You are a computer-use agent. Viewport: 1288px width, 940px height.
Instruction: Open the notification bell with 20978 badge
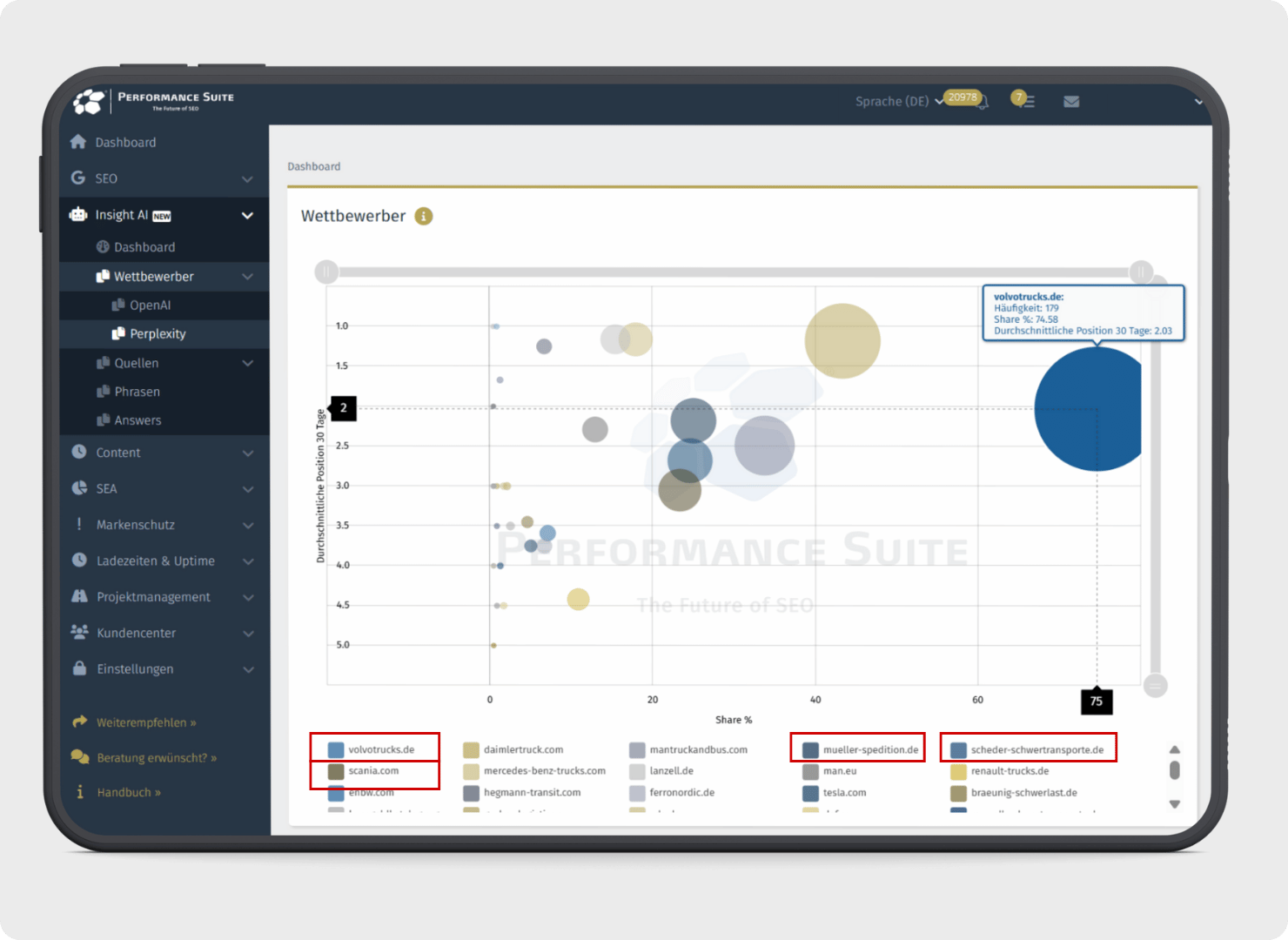click(x=983, y=102)
